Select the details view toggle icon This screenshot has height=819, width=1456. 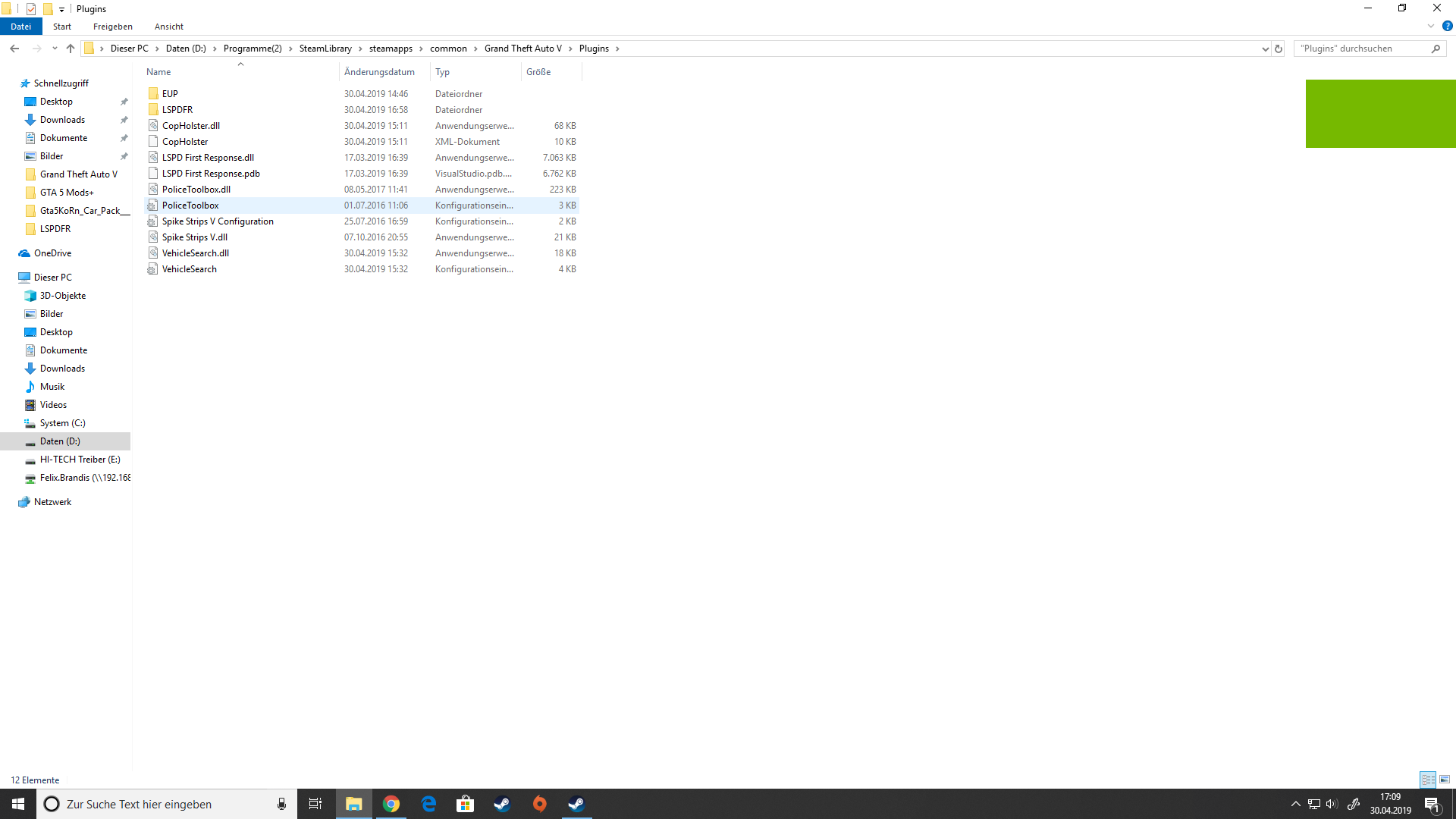[1428, 780]
